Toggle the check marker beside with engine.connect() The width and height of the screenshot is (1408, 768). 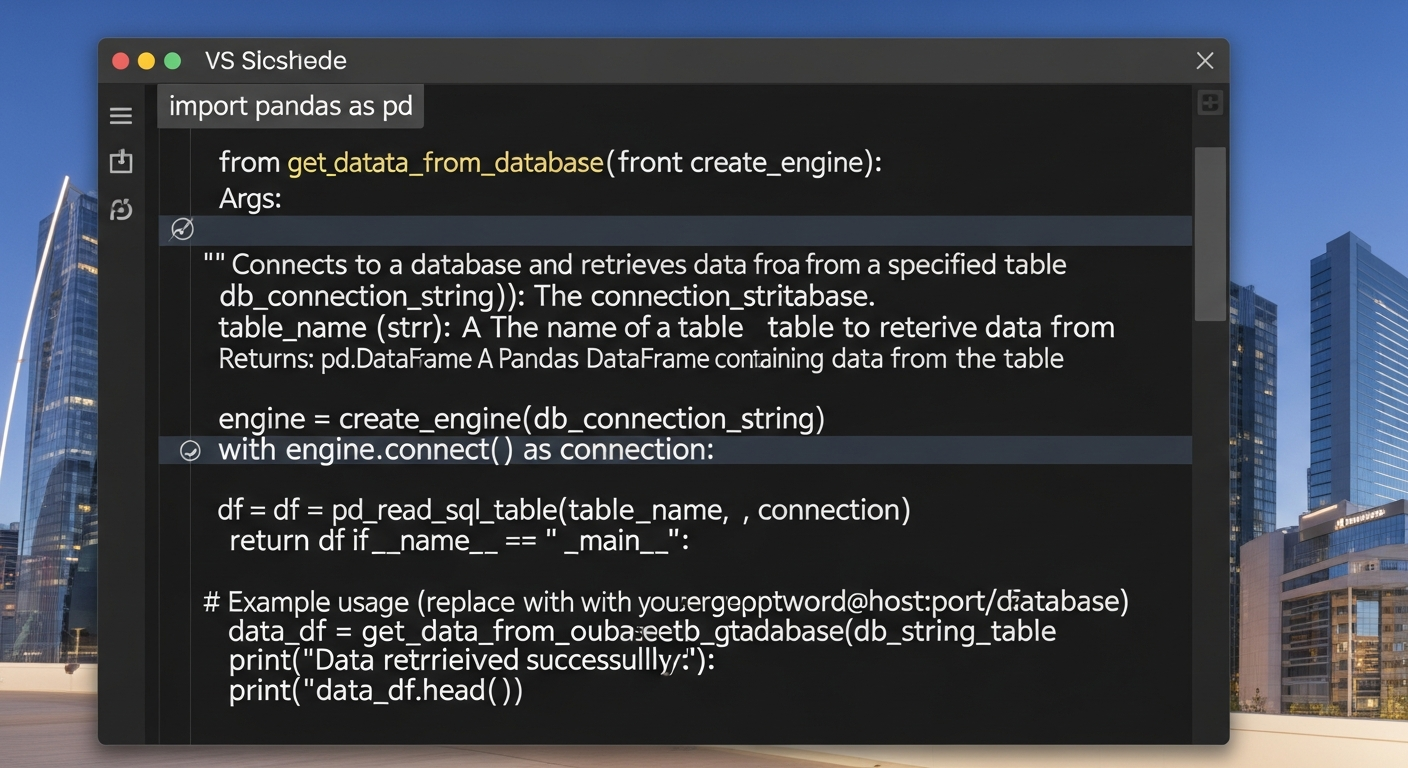(x=189, y=451)
